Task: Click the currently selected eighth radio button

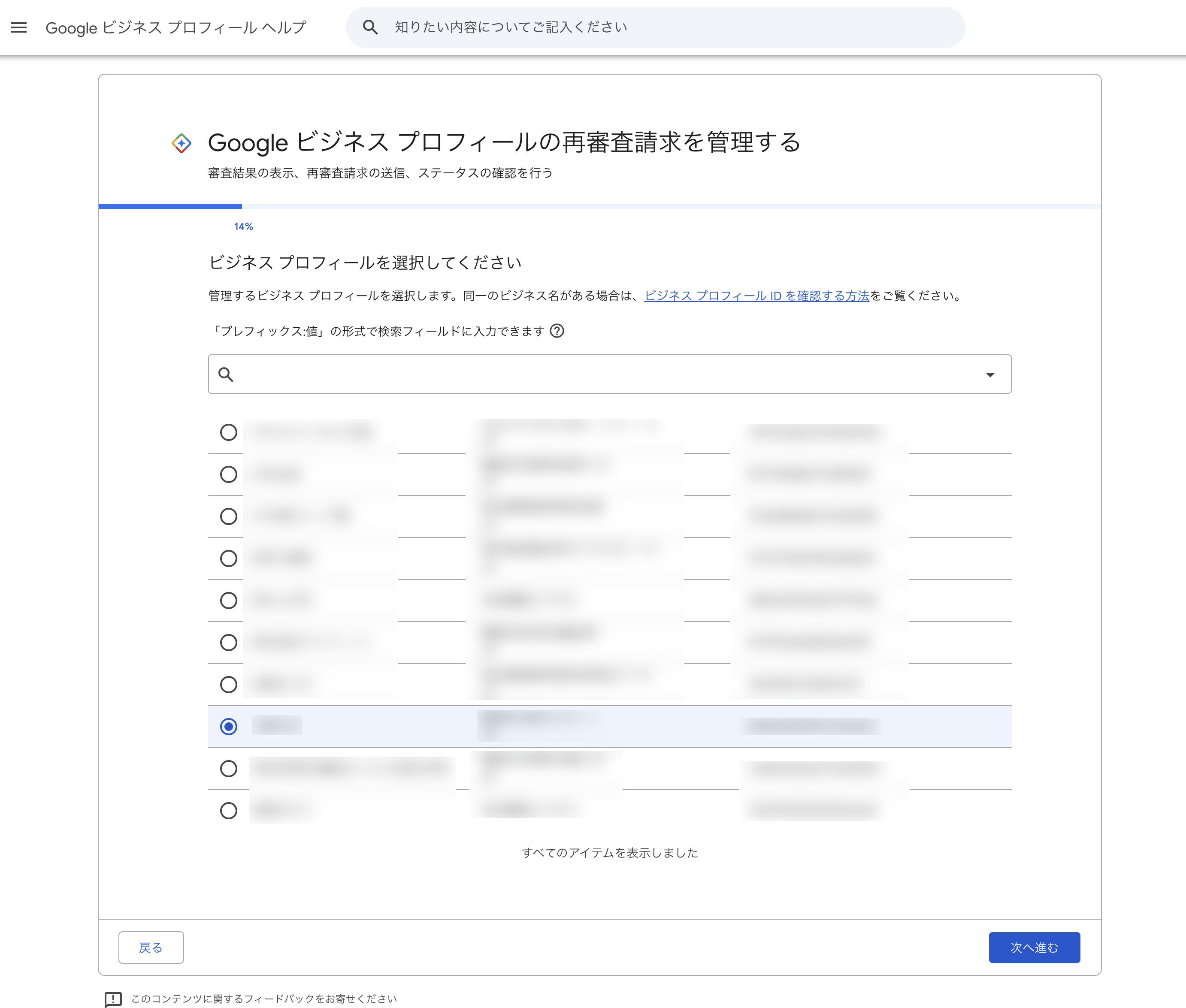Action: click(229, 727)
